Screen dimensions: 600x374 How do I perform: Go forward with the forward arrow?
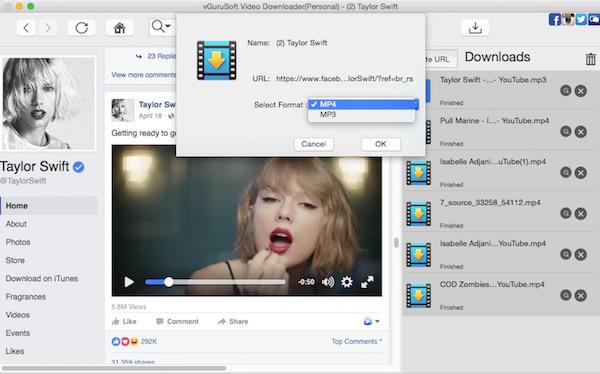(x=48, y=28)
